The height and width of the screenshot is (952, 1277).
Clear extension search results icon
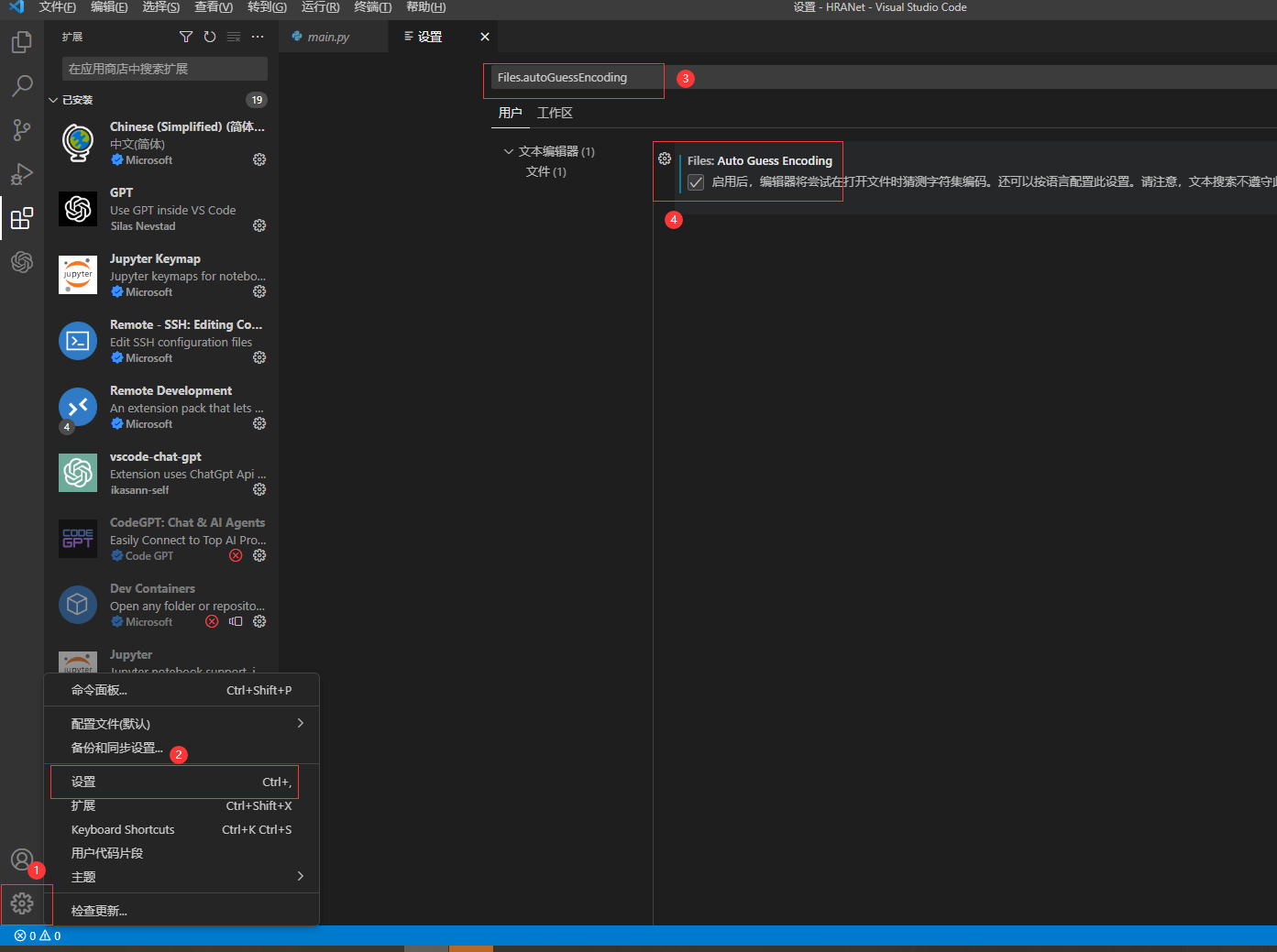tap(234, 37)
